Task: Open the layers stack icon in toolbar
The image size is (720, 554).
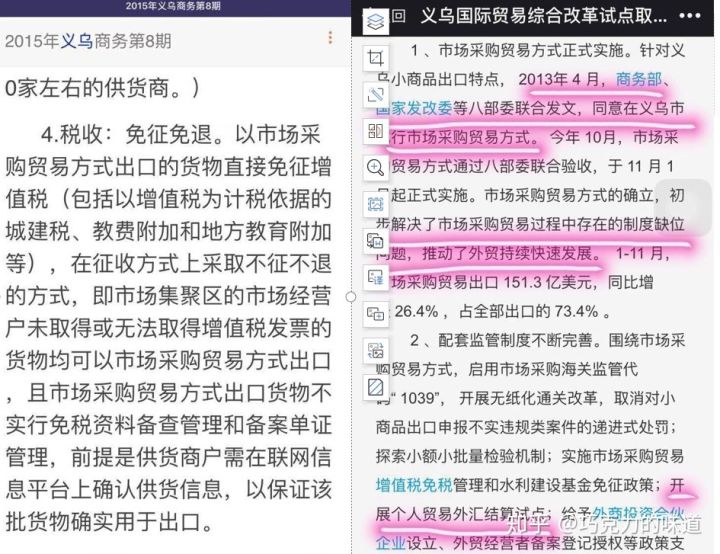Action: point(376,21)
